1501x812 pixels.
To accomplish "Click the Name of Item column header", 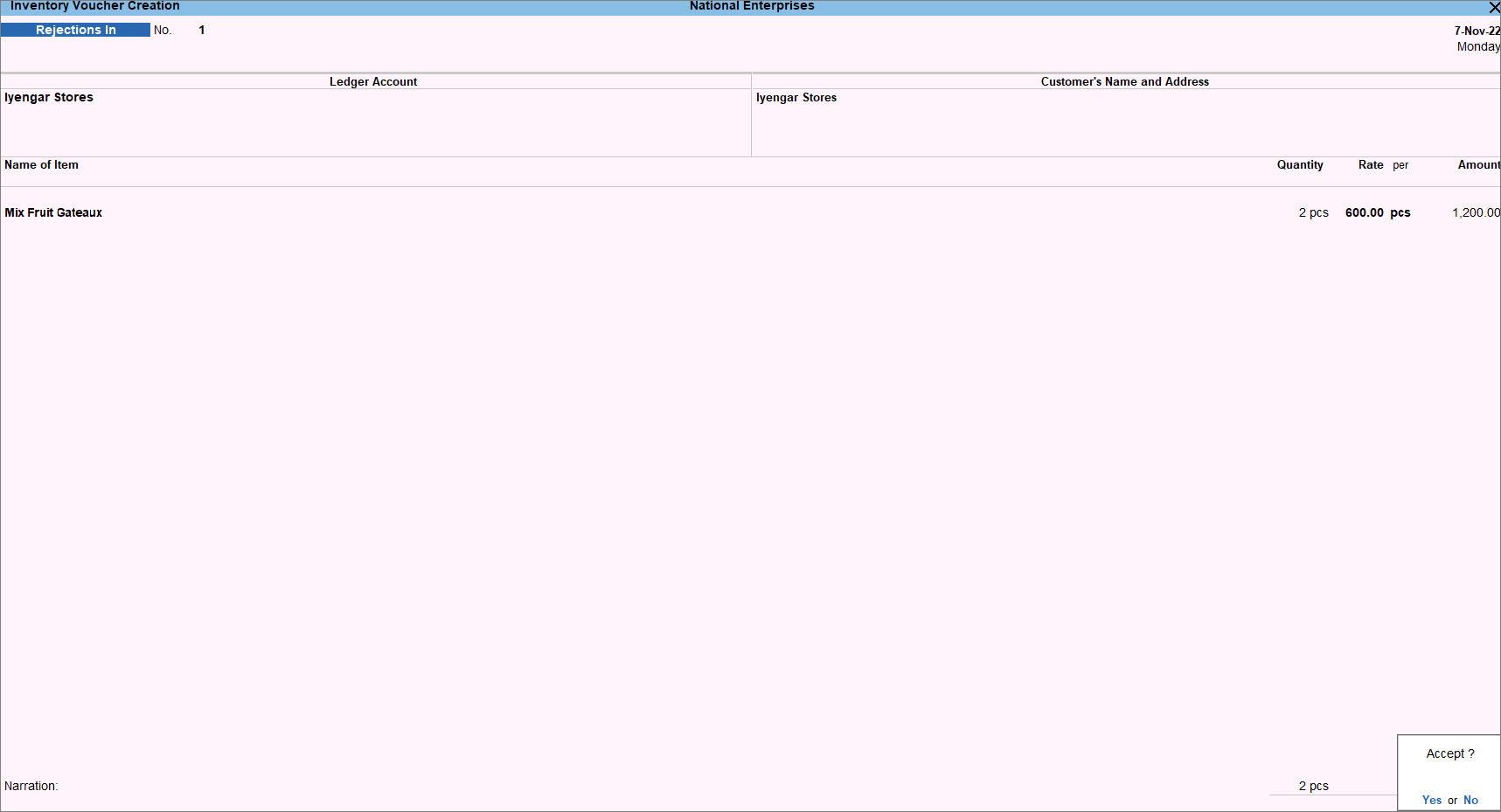I will [x=41, y=164].
